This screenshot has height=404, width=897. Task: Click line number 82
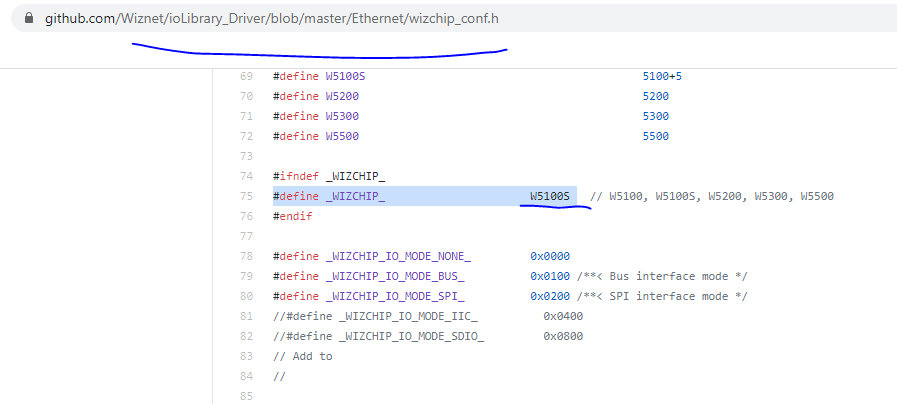[247, 336]
